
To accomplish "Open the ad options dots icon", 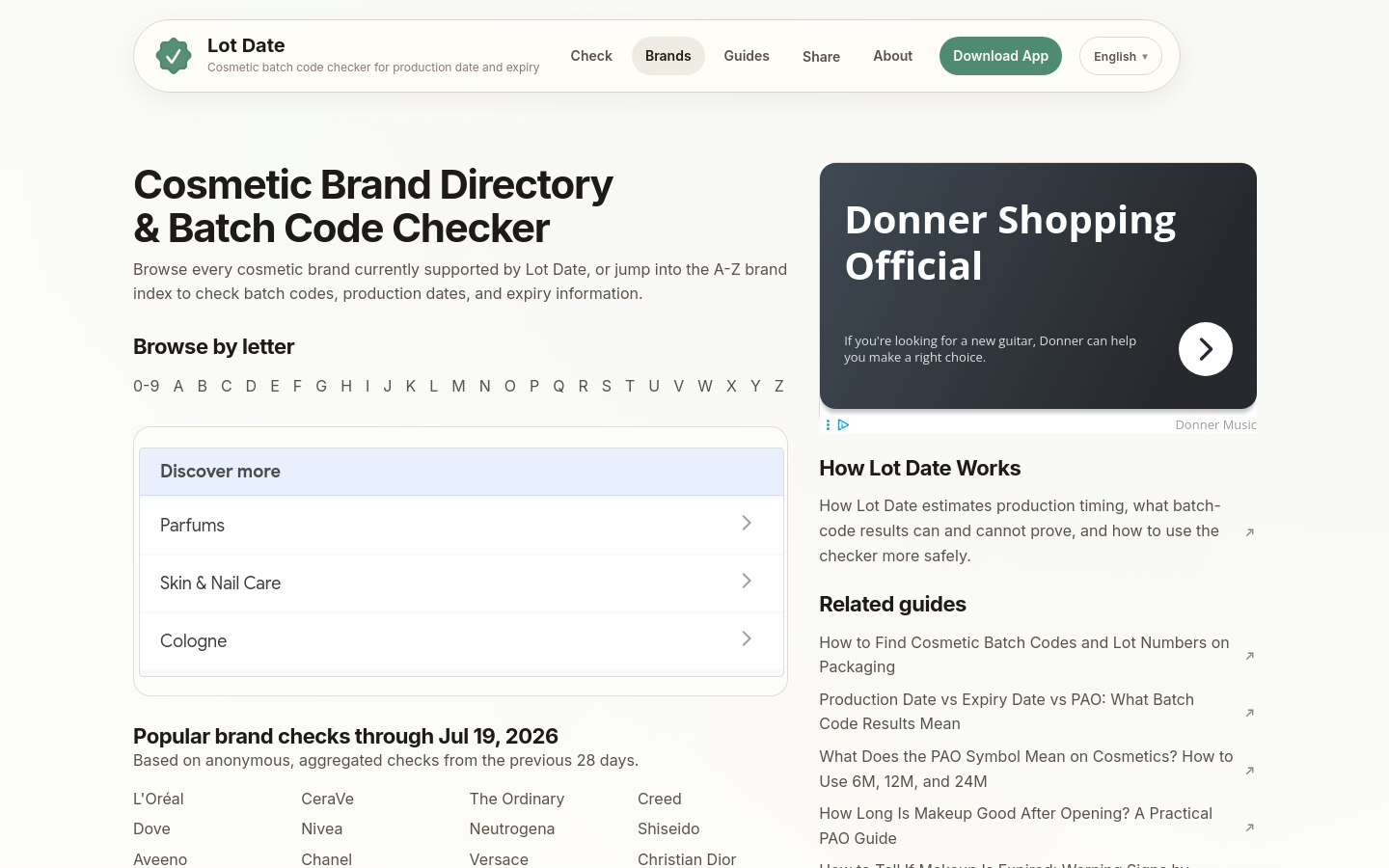I will (828, 424).
